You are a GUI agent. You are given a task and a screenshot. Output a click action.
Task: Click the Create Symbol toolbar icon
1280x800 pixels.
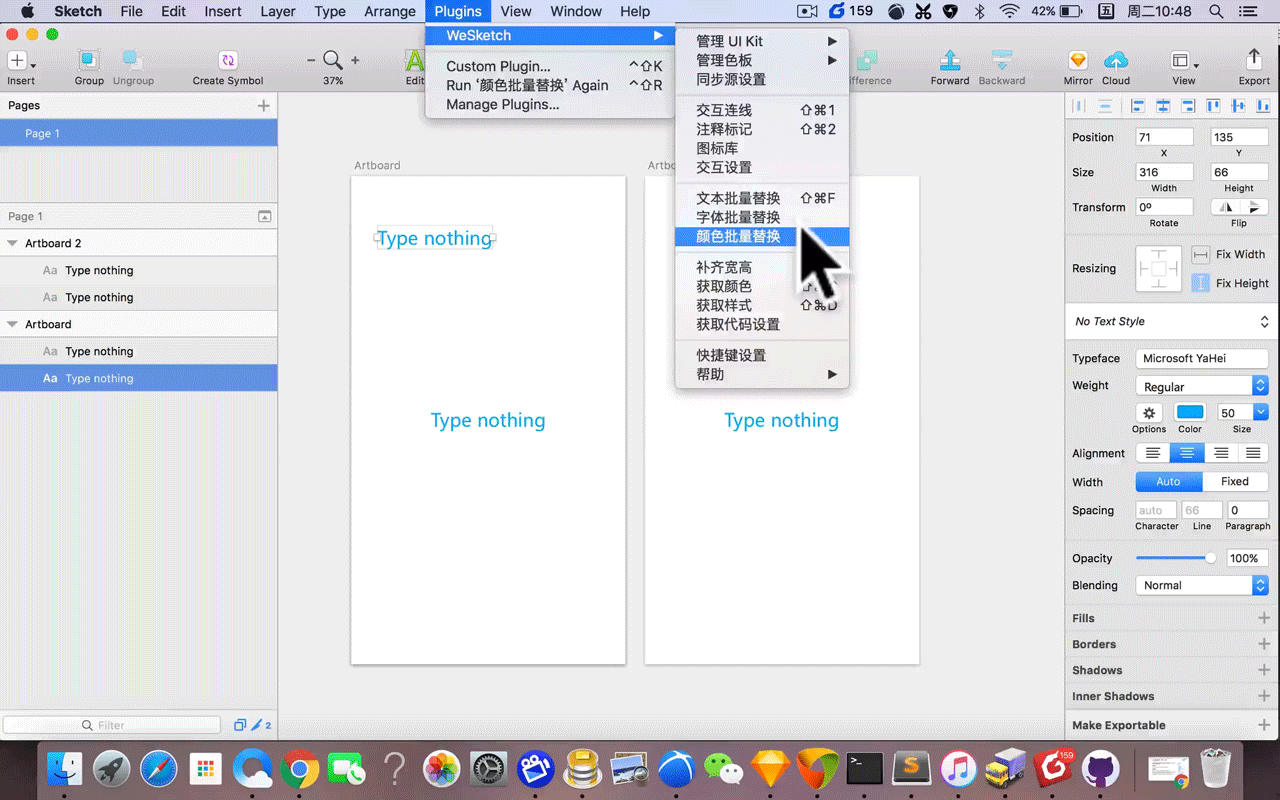point(228,60)
